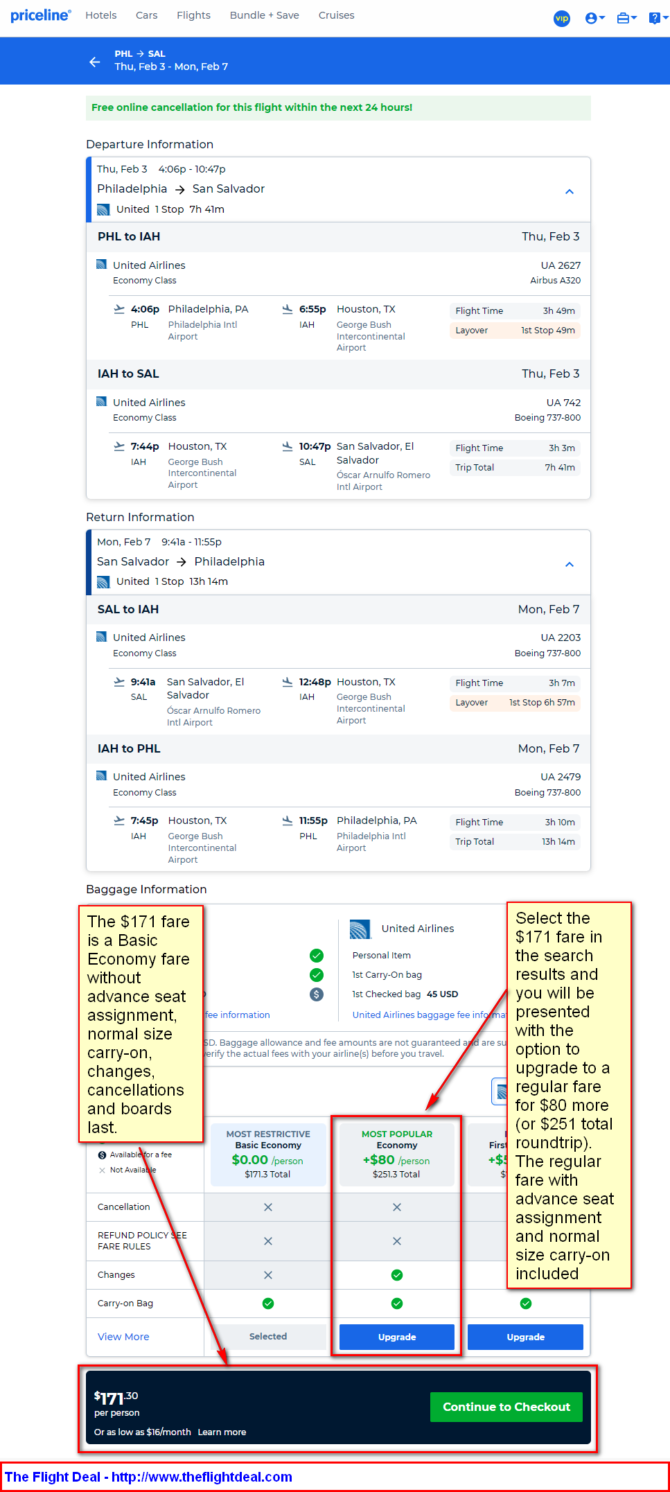Click 'Trip Total 13h 14m' row
Image resolution: width=670 pixels, height=1492 pixels.
514,842
